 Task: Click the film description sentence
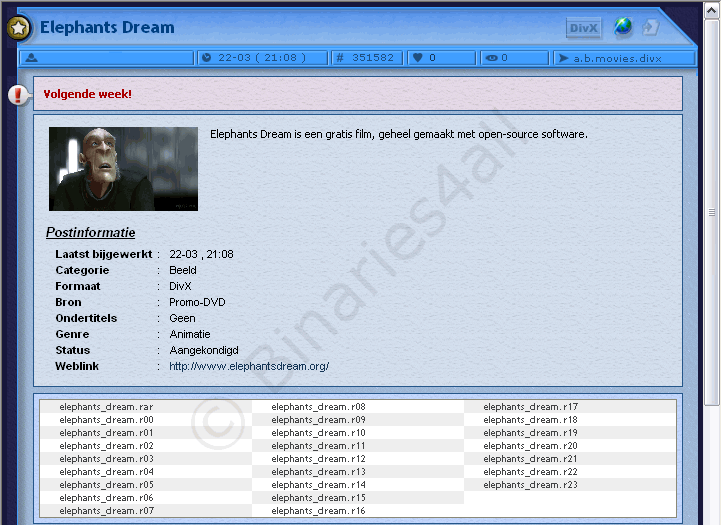point(399,134)
